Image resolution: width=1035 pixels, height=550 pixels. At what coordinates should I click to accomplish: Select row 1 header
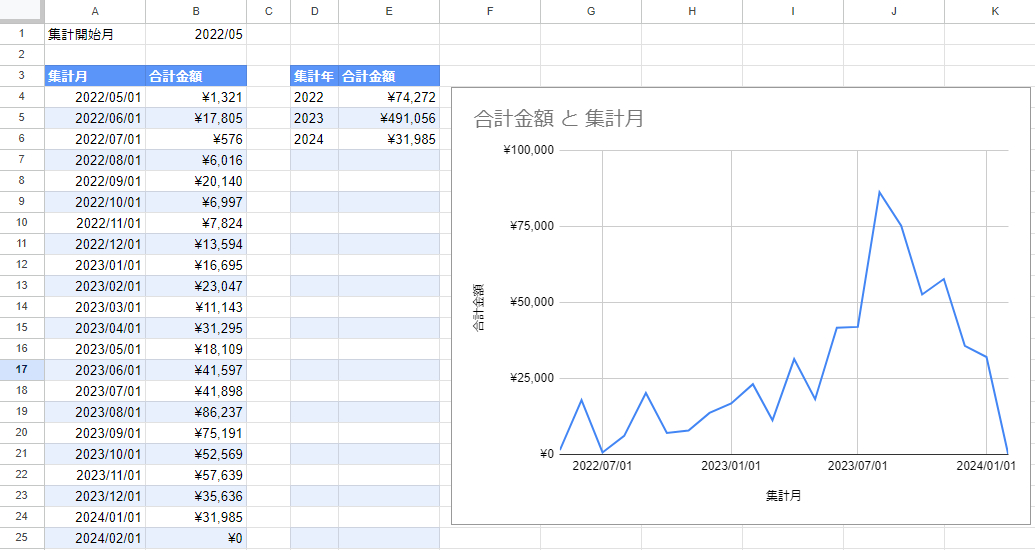[22, 34]
